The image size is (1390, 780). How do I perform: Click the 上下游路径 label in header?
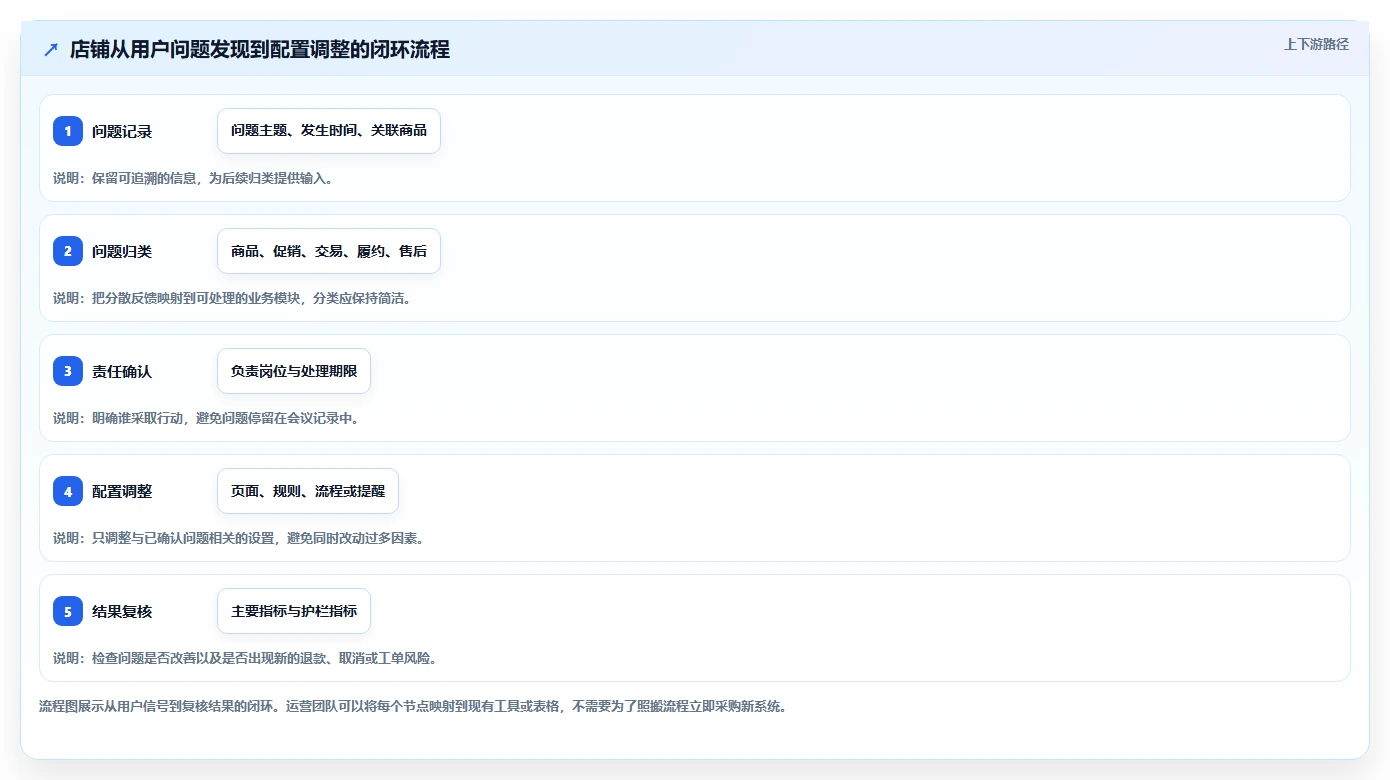point(1316,44)
